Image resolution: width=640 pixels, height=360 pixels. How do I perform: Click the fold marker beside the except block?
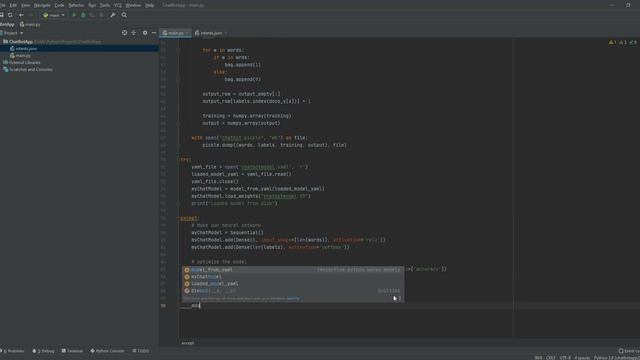pos(179,218)
